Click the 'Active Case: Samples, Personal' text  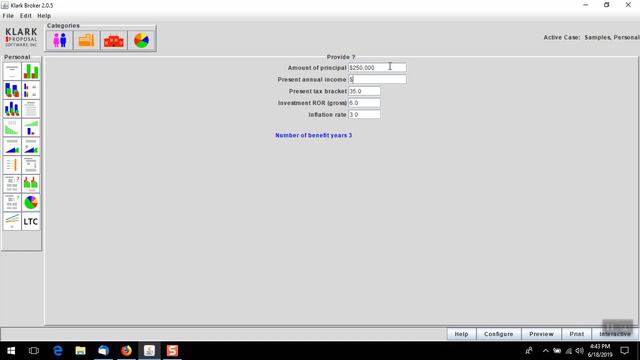click(591, 37)
